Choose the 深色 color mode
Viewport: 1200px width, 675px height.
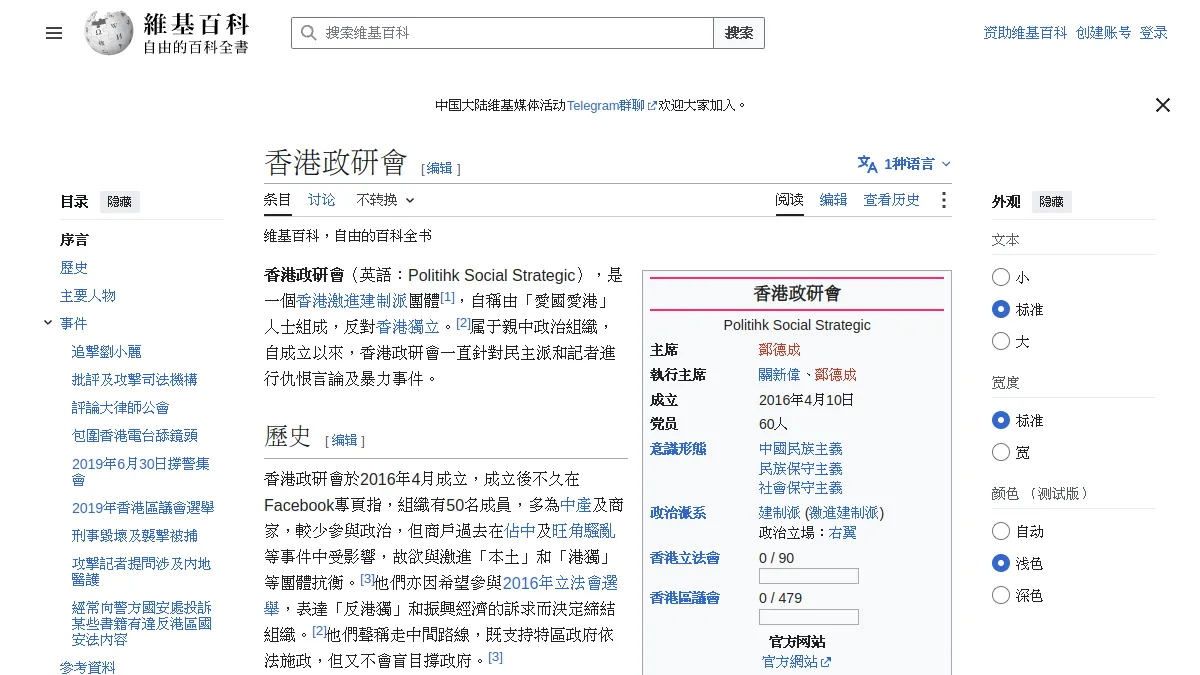1001,595
